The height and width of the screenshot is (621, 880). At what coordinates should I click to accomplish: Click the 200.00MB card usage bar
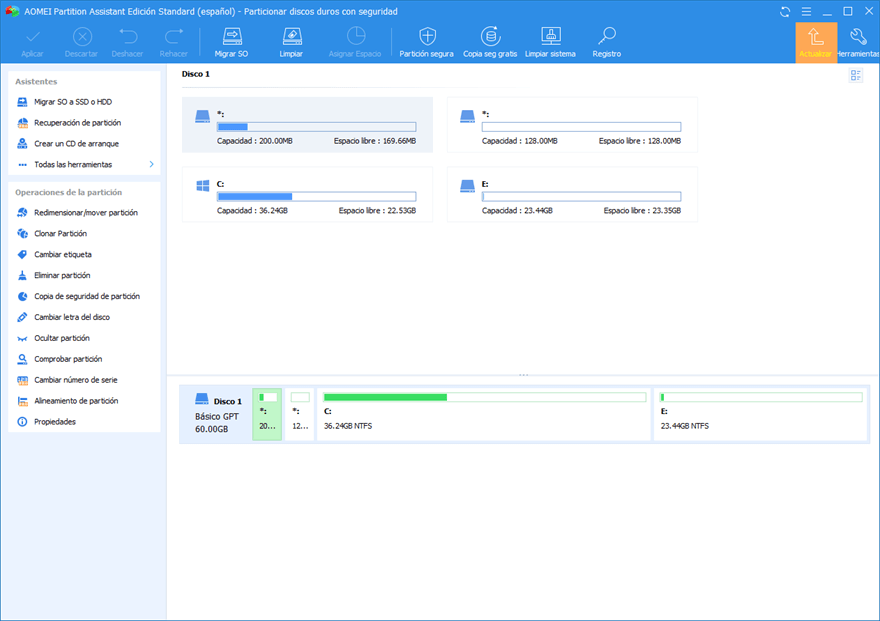pos(317,127)
